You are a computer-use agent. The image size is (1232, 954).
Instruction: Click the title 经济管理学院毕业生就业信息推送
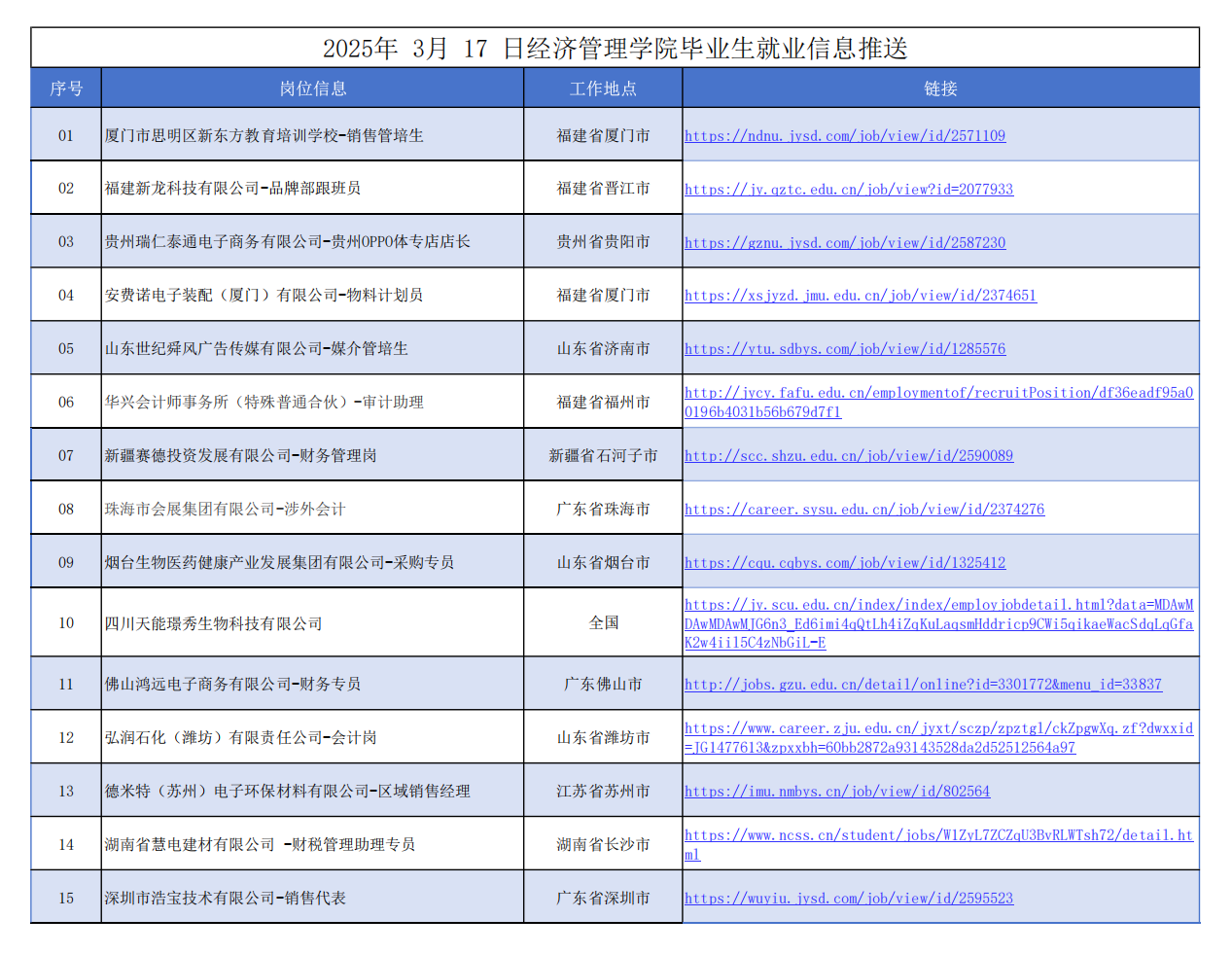tap(615, 49)
